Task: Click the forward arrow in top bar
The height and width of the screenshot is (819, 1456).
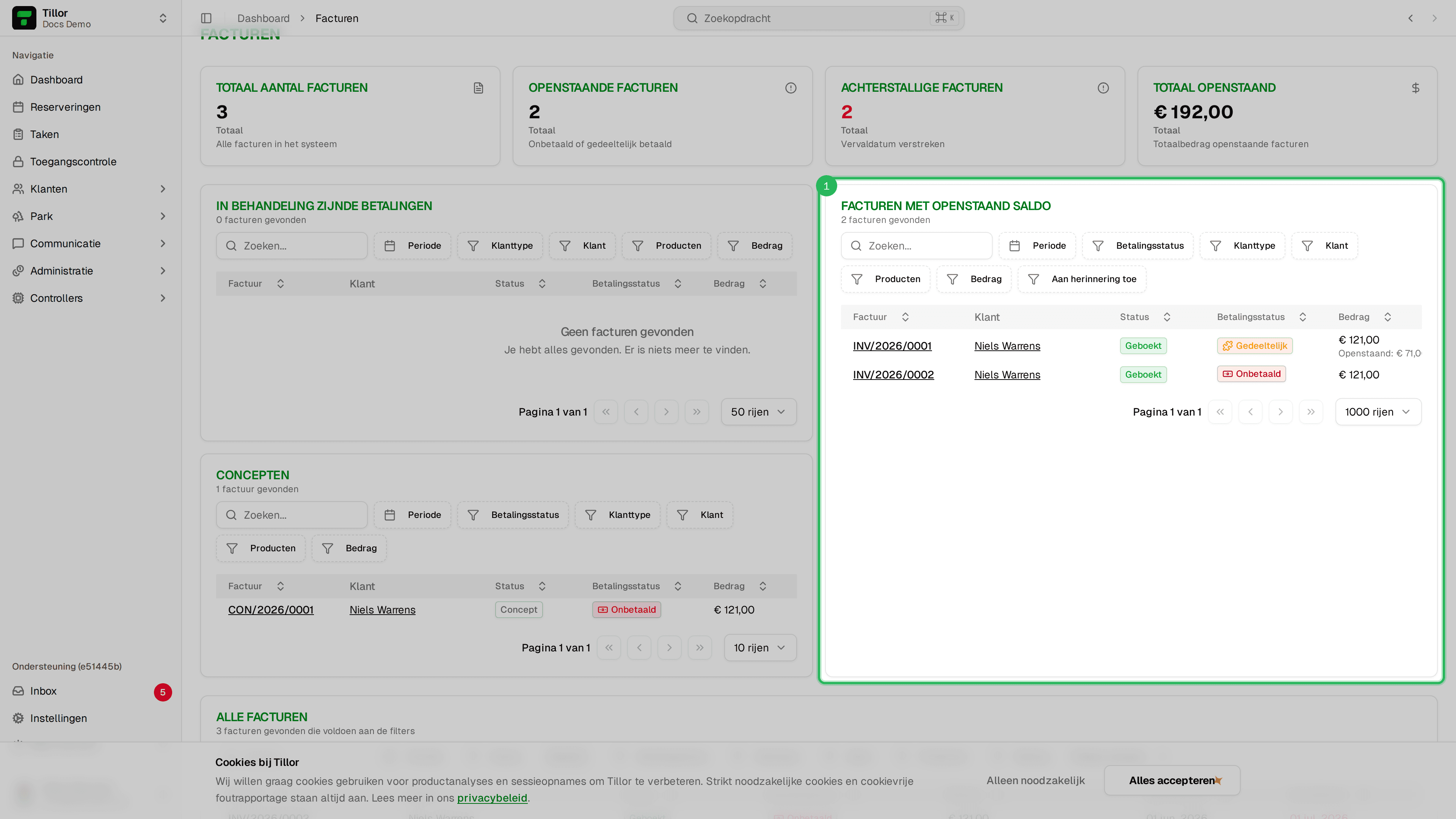Action: pyautogui.click(x=1434, y=18)
